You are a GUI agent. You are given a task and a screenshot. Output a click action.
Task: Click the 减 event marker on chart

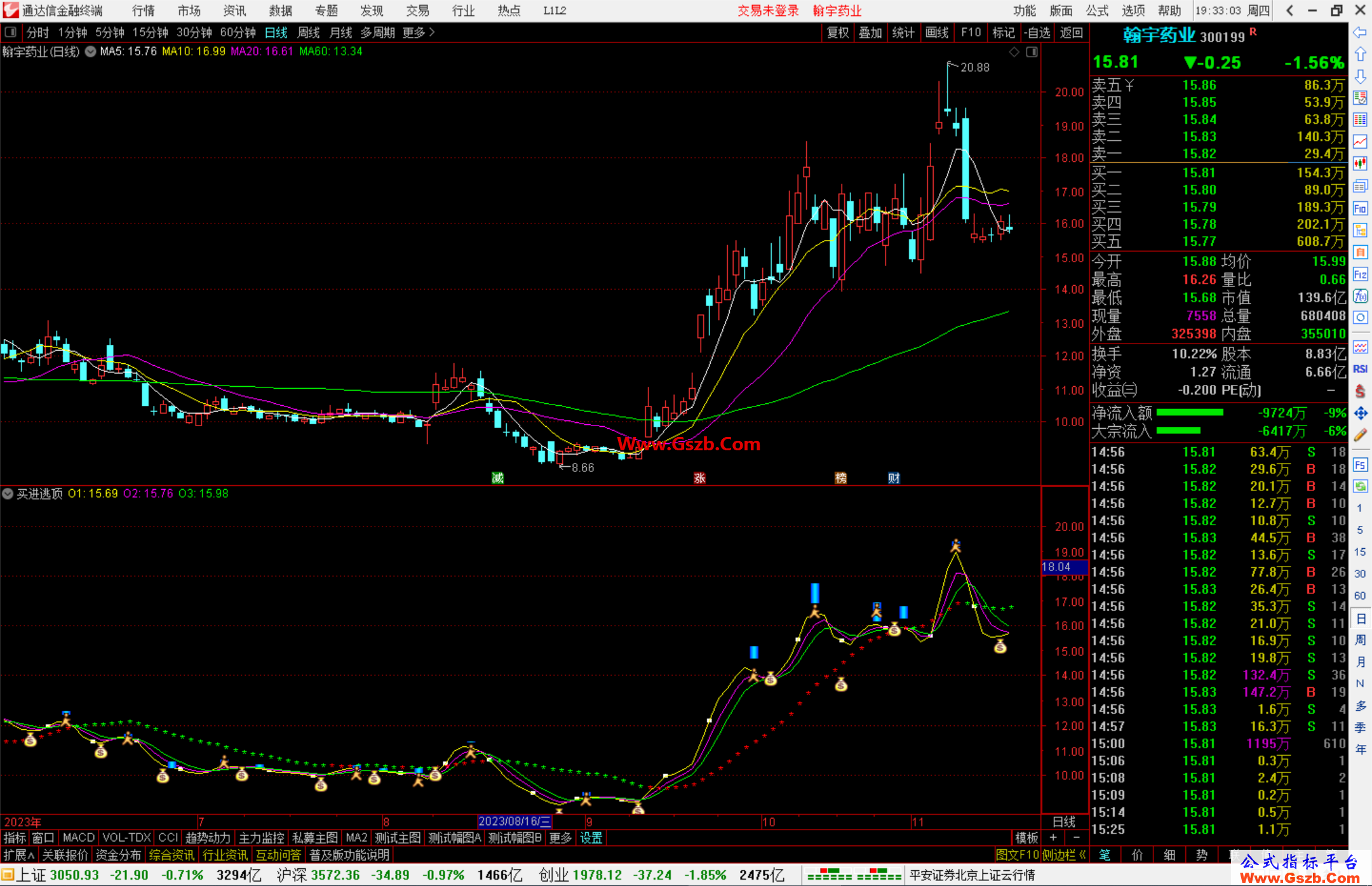pyautogui.click(x=498, y=478)
